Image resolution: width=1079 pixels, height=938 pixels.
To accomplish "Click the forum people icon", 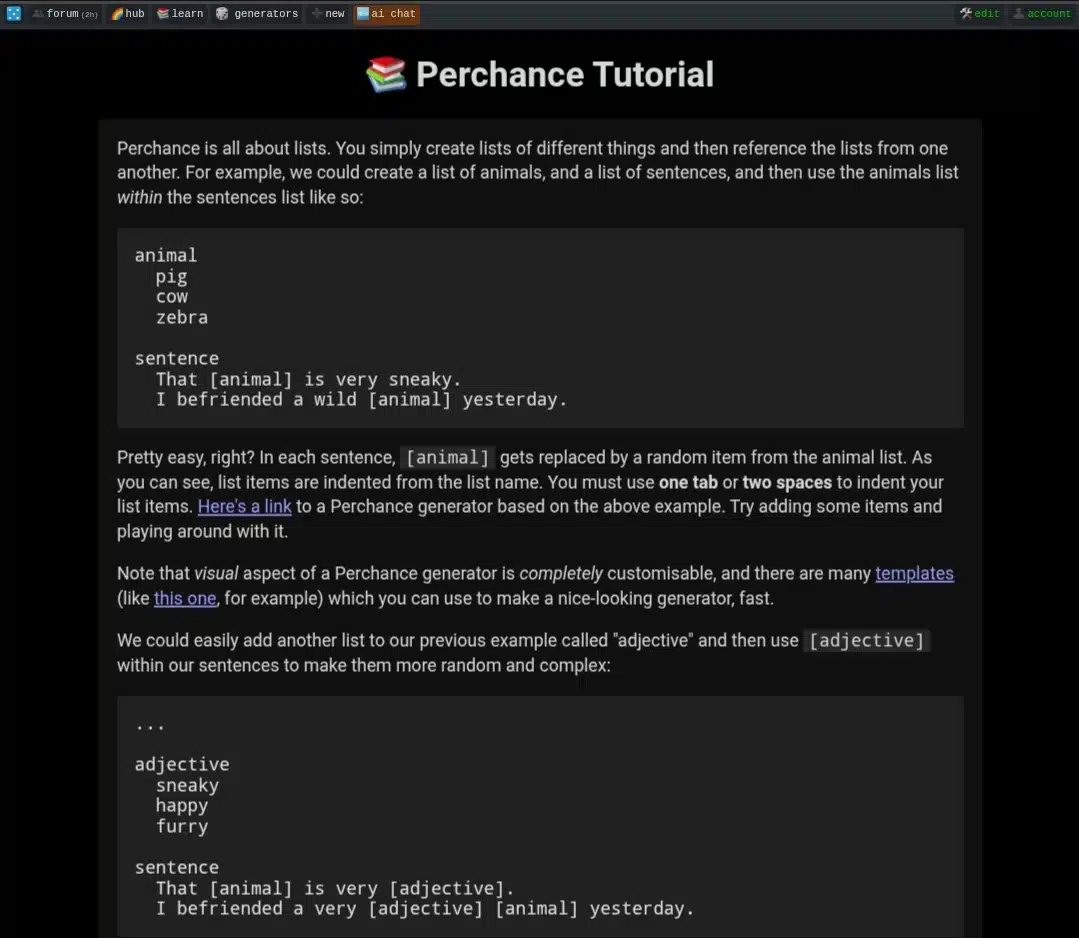I will (x=38, y=14).
